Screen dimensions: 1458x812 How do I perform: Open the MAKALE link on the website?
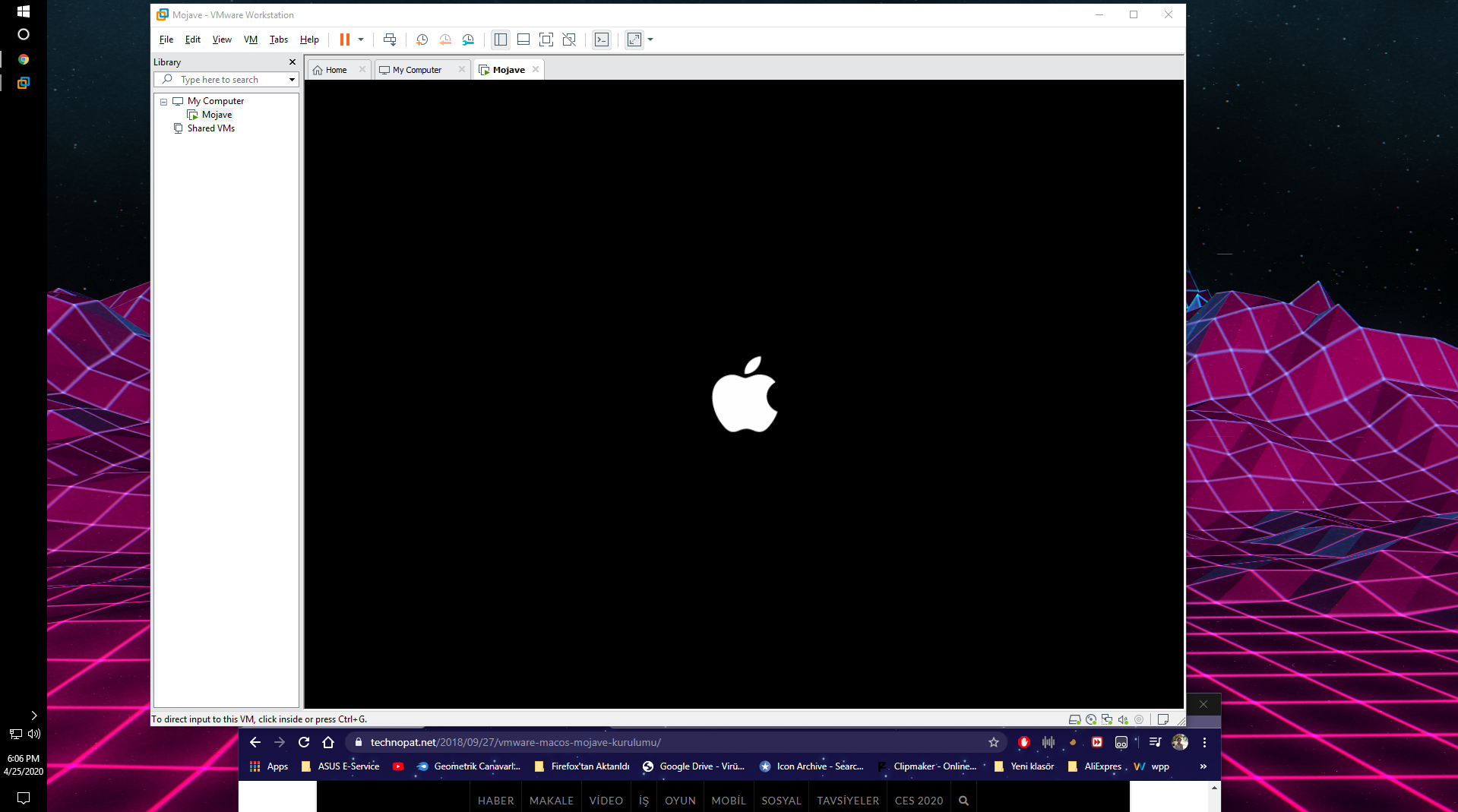pos(551,801)
